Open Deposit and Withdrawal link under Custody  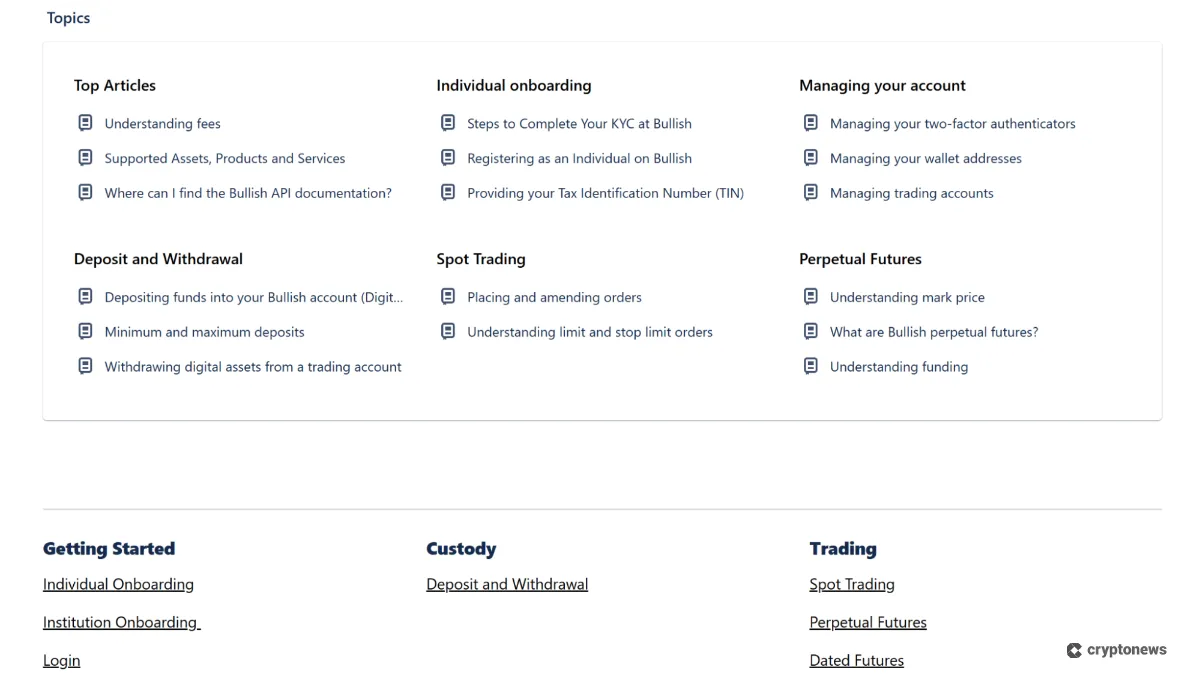point(507,585)
